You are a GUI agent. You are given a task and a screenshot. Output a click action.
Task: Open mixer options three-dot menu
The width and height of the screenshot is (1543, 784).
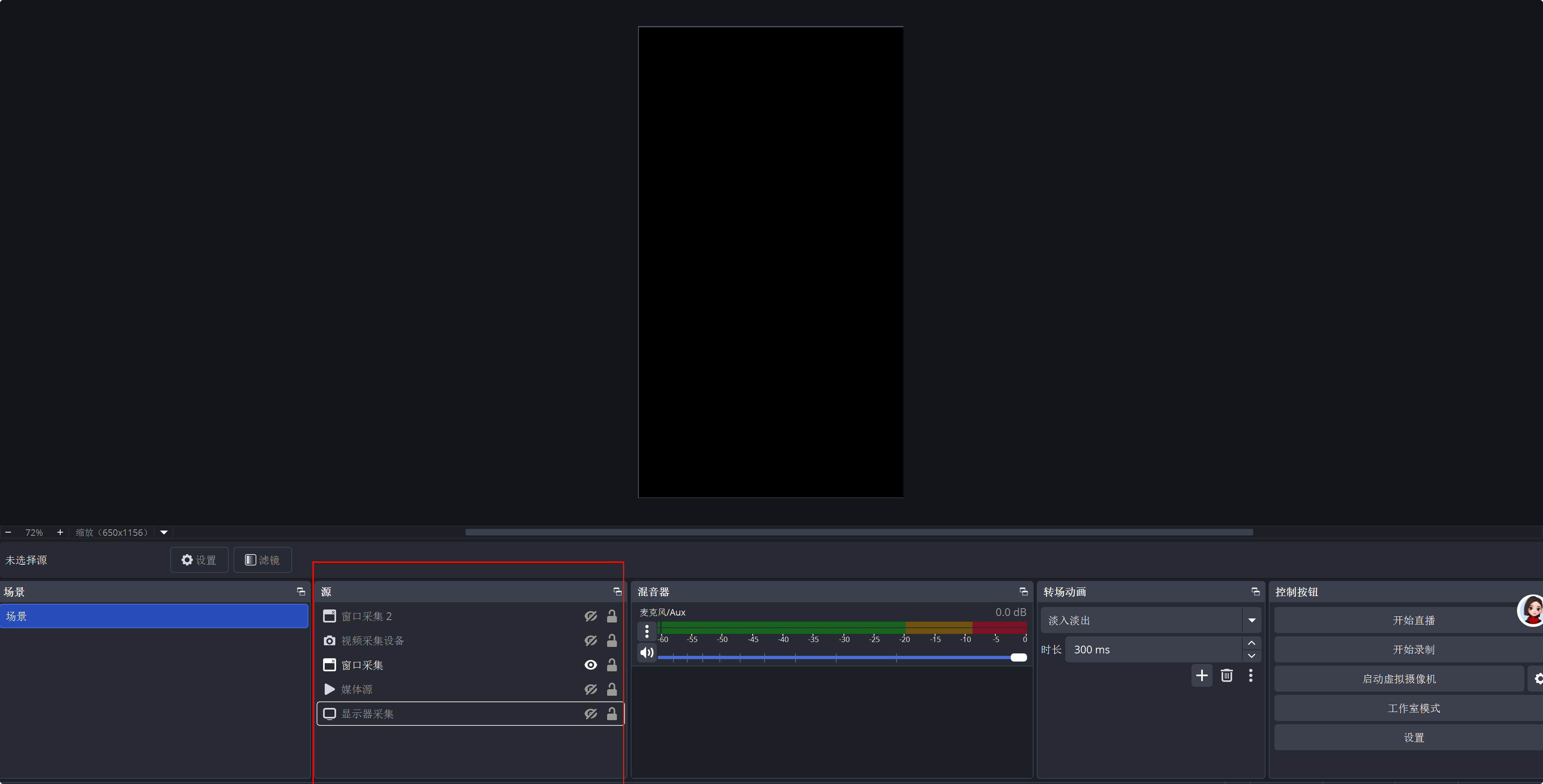pyautogui.click(x=646, y=631)
